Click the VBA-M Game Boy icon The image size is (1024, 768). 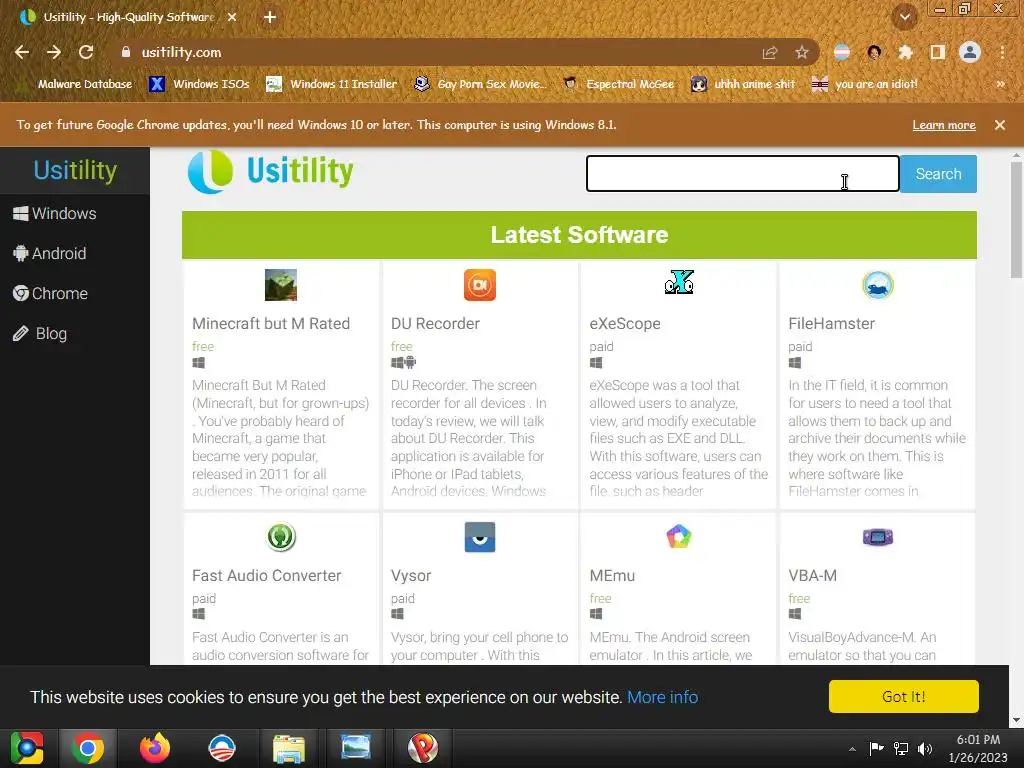tap(878, 537)
